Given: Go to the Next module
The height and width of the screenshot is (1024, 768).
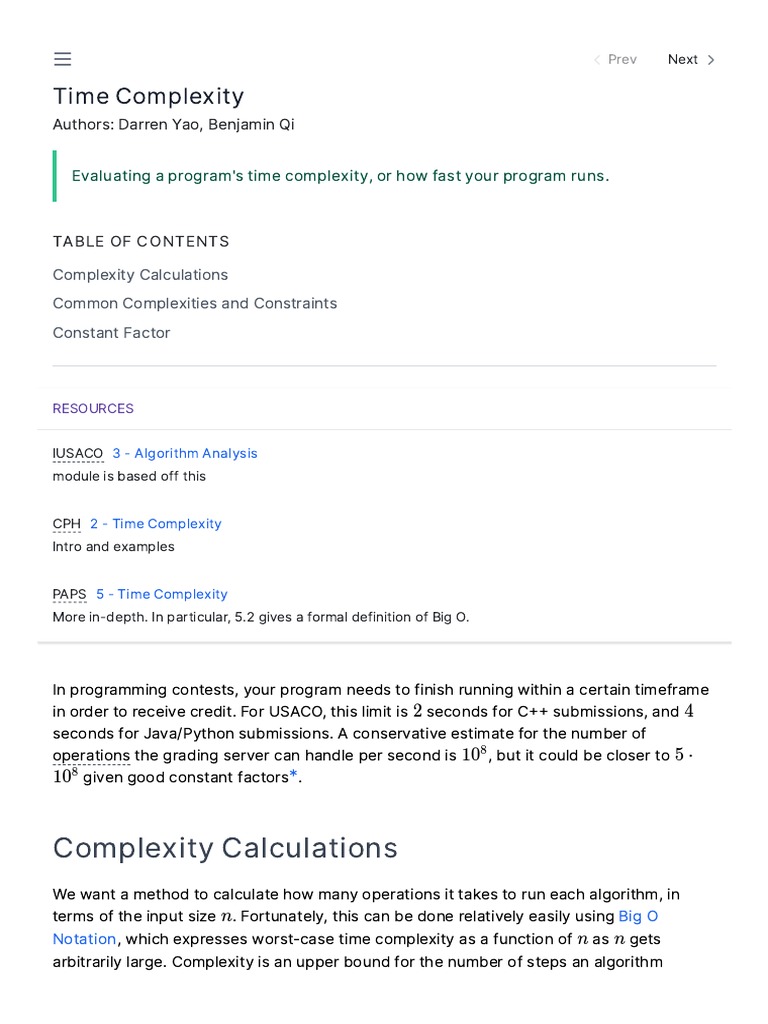Looking at the screenshot, I should 683,60.
